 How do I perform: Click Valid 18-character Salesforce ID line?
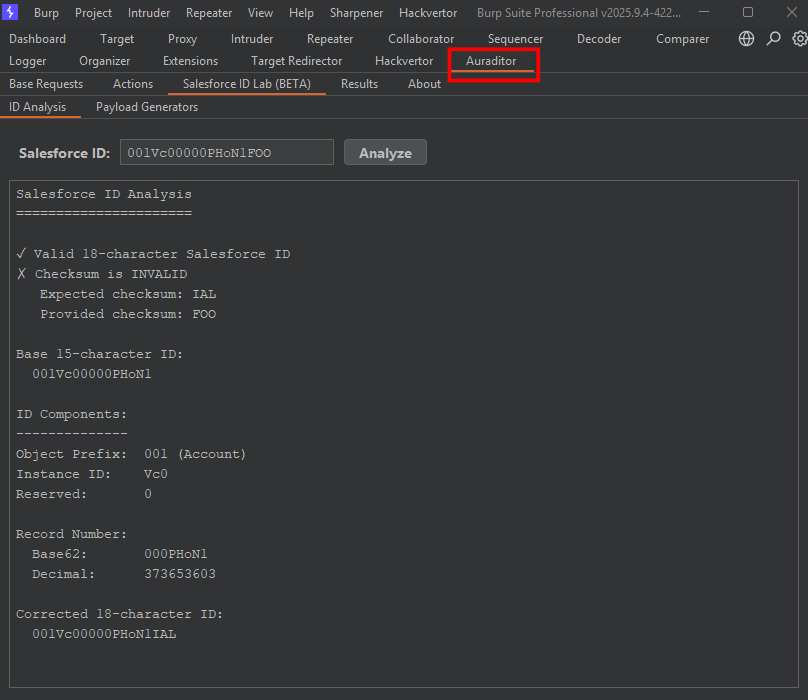pos(154,254)
